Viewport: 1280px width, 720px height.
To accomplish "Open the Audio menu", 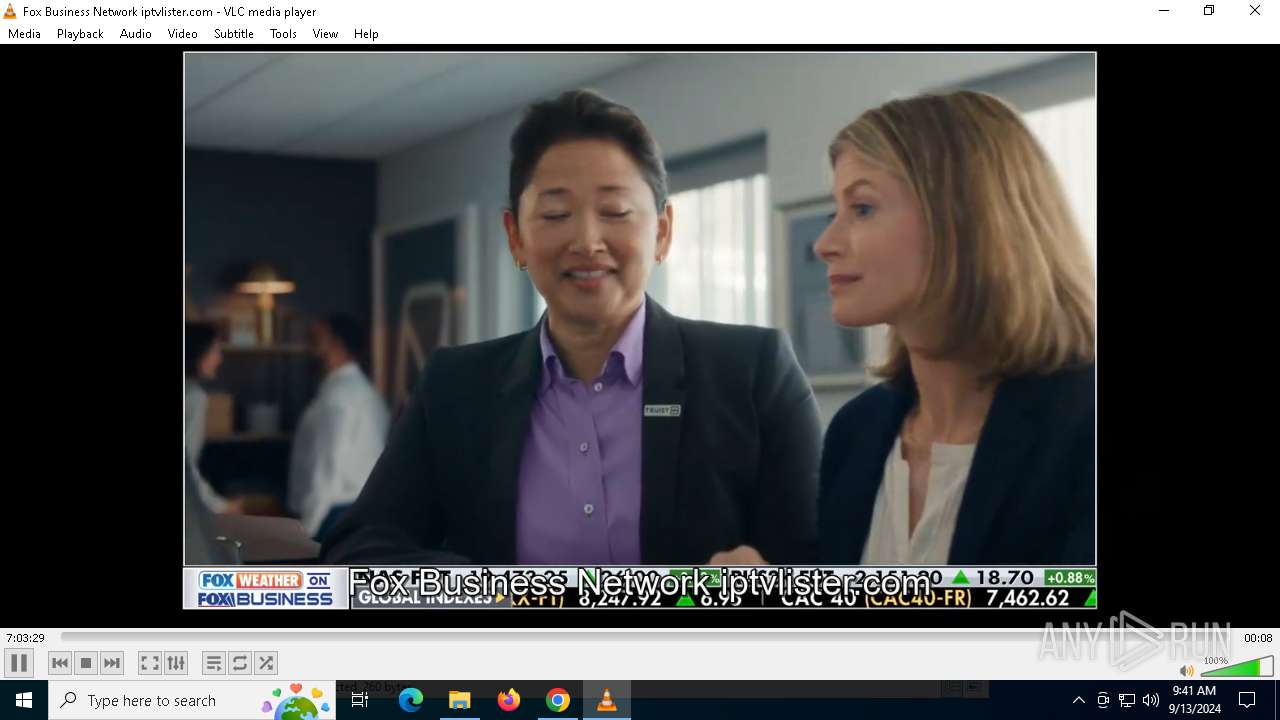I will tap(136, 34).
